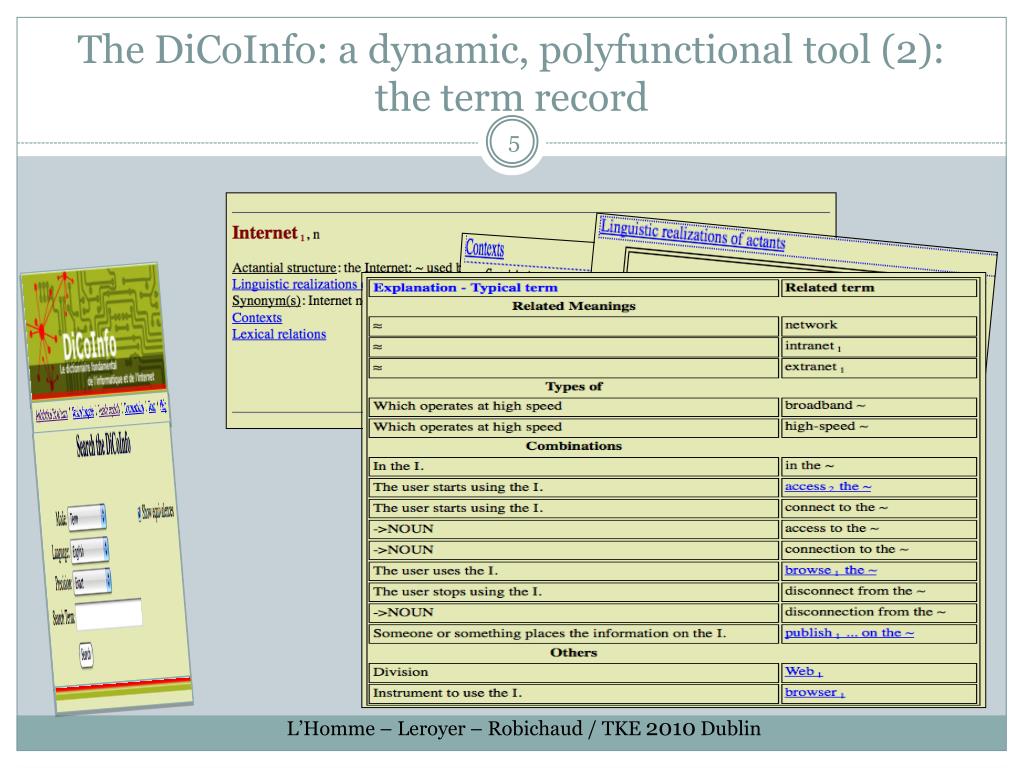1024x768 pixels.
Task: Click the Someone or something places explanation cell
Action: coord(574,633)
